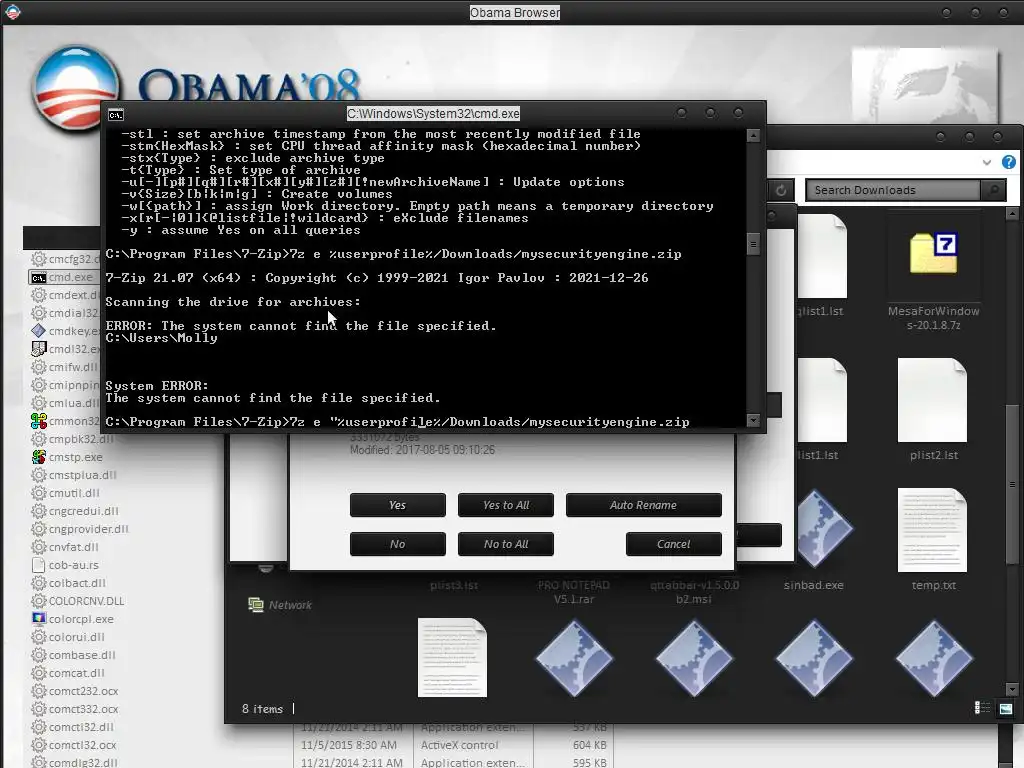Click the Downloads scroll up arrow
The image size is (1024, 768).
click(1012, 214)
